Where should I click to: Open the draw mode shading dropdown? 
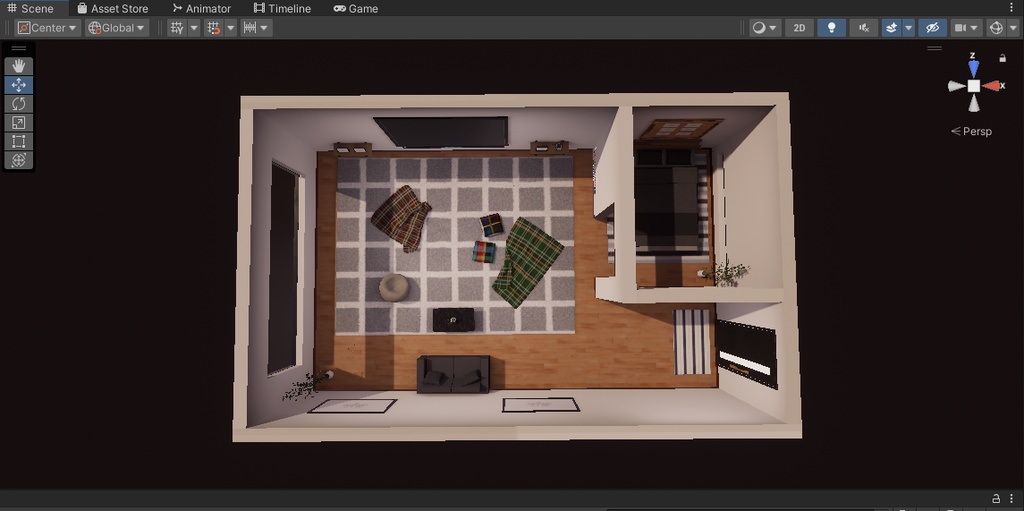click(x=765, y=28)
